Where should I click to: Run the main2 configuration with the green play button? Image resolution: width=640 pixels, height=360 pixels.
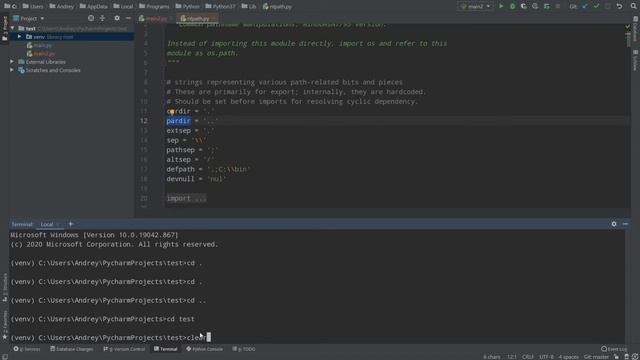point(501,6)
